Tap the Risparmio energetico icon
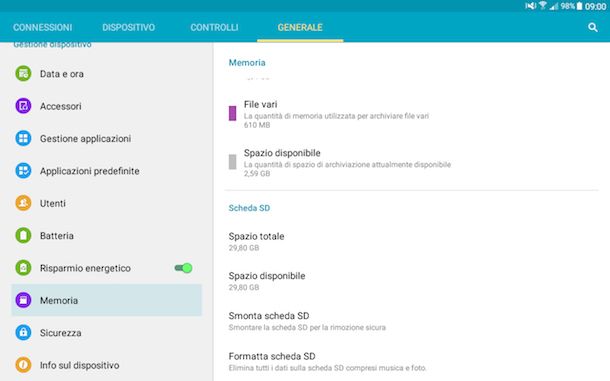The height and width of the screenshot is (381, 610). [23, 268]
